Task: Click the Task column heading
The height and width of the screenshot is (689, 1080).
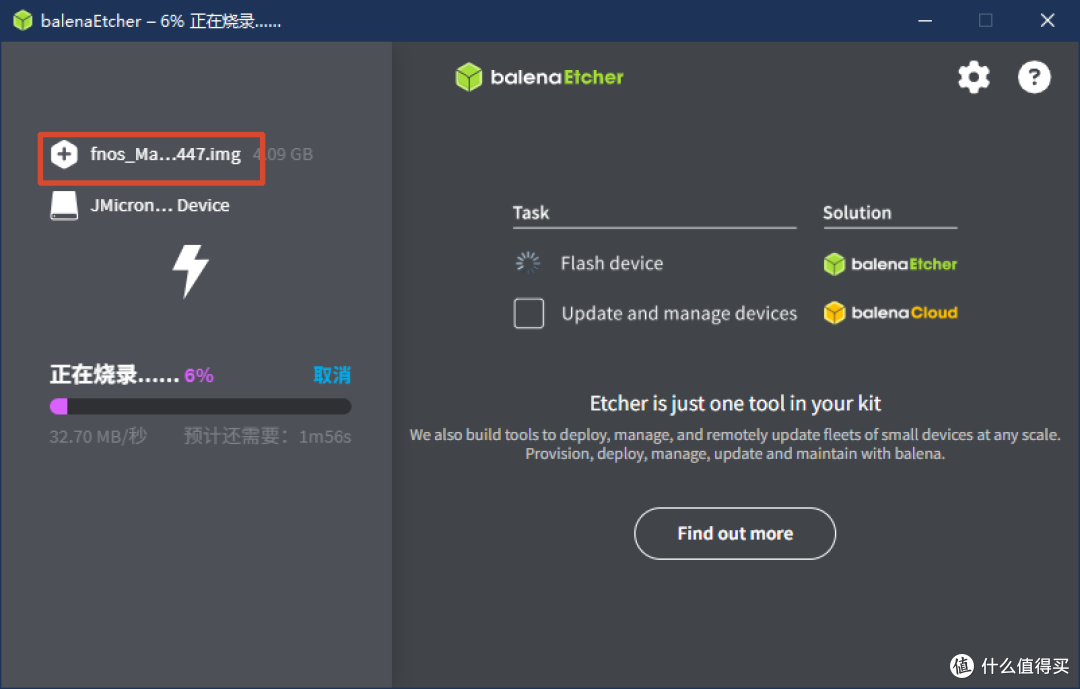Action: coord(531,213)
